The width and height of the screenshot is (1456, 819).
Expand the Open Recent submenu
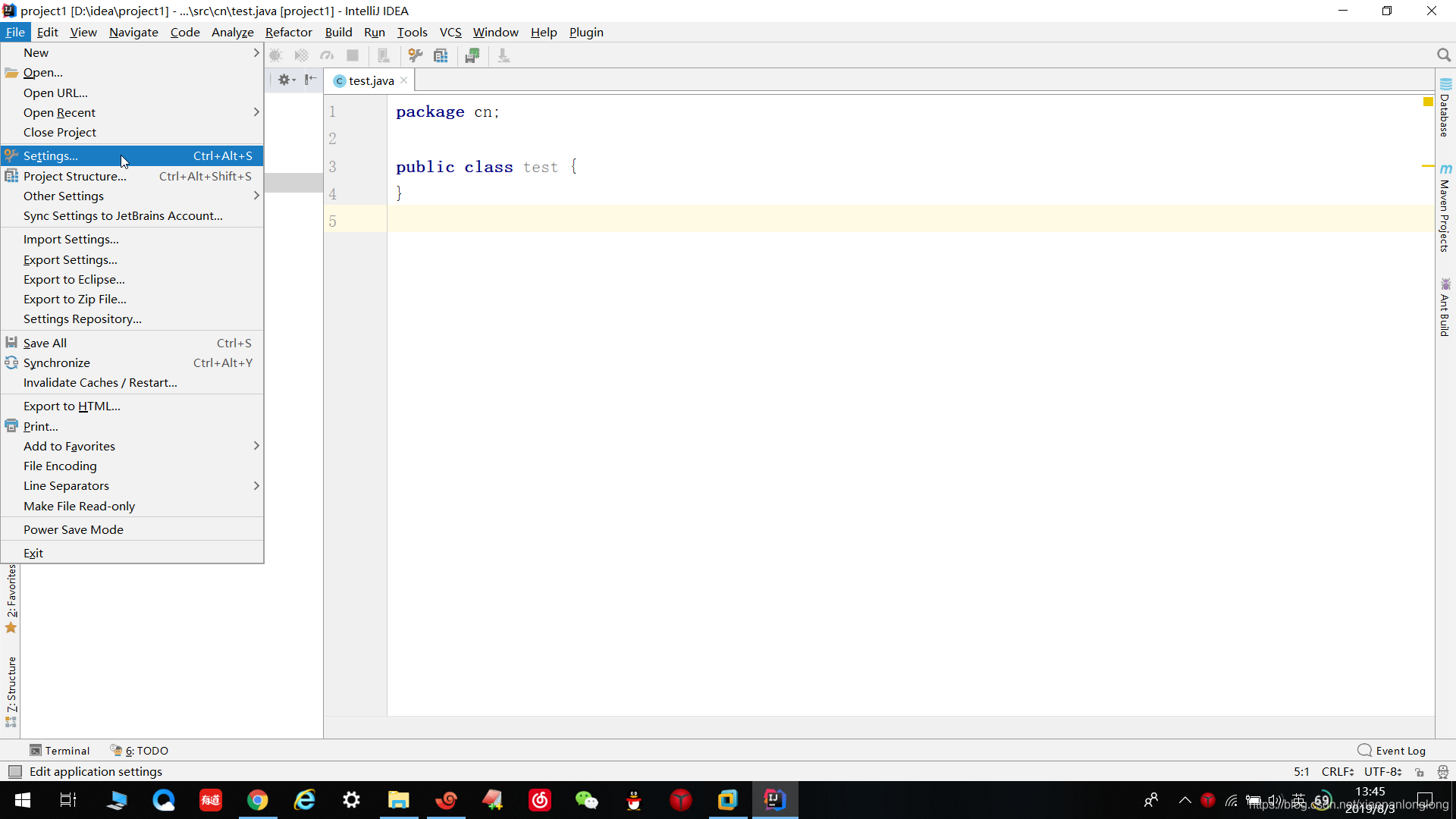pos(132,112)
